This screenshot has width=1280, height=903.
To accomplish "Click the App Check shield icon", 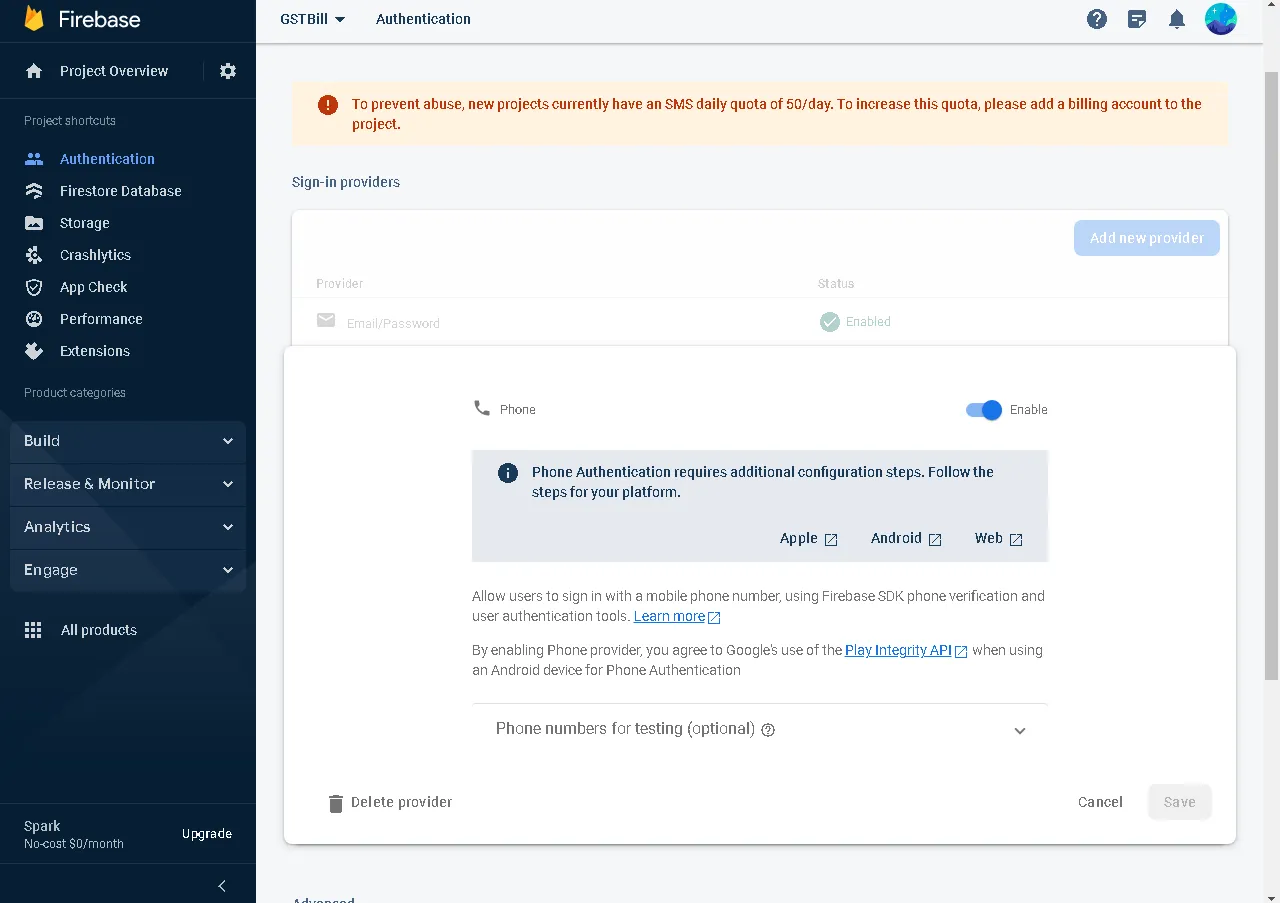I will tap(34, 287).
